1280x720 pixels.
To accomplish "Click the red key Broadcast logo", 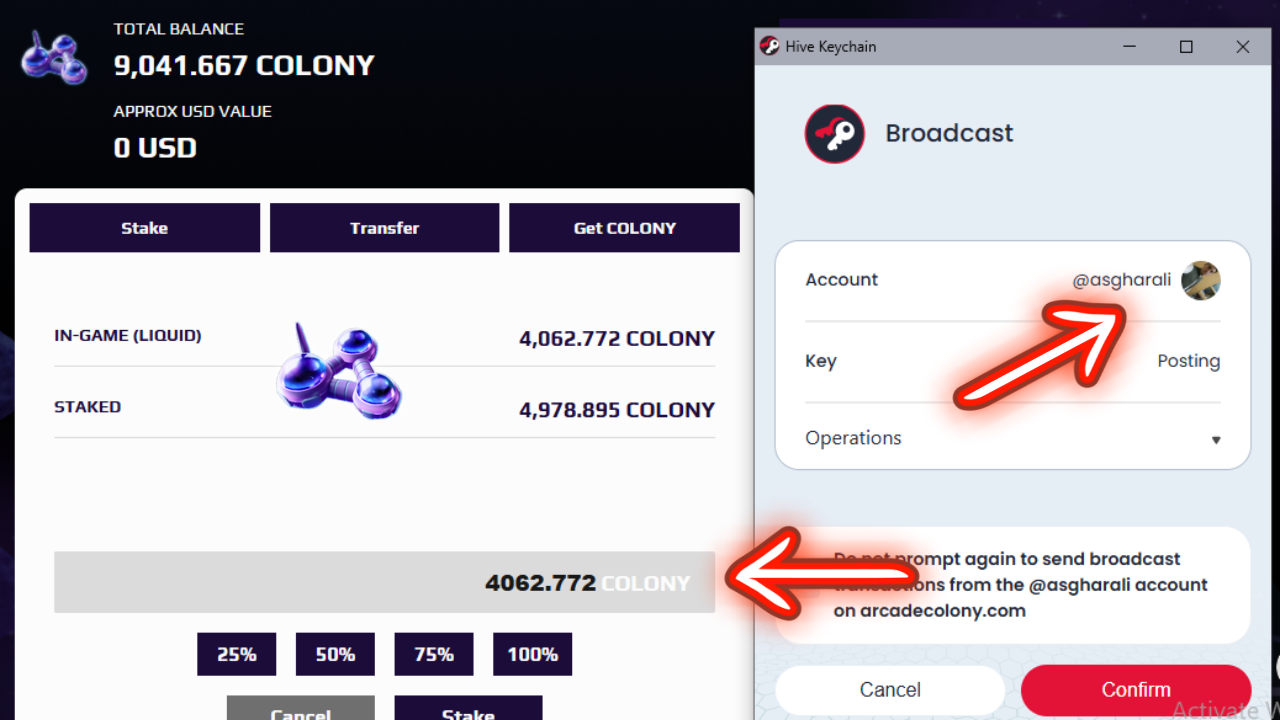I will point(834,134).
